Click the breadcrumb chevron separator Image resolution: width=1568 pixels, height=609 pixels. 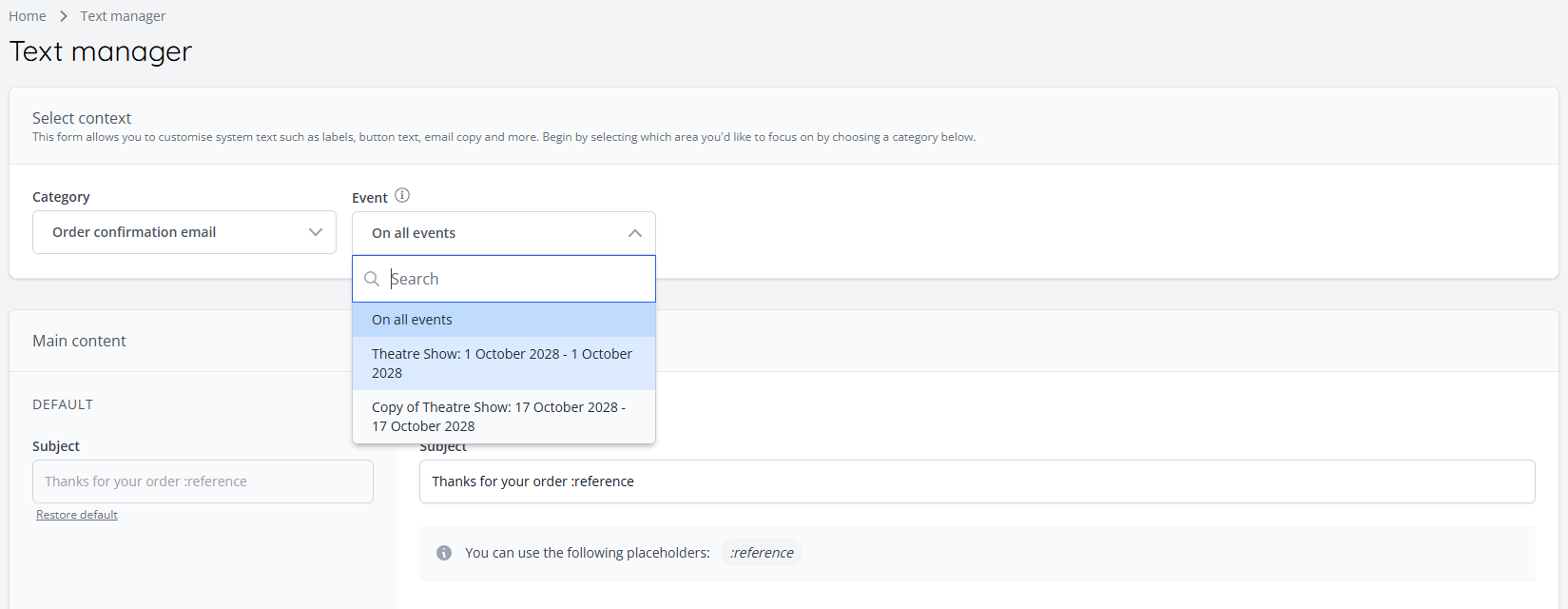coord(64,16)
